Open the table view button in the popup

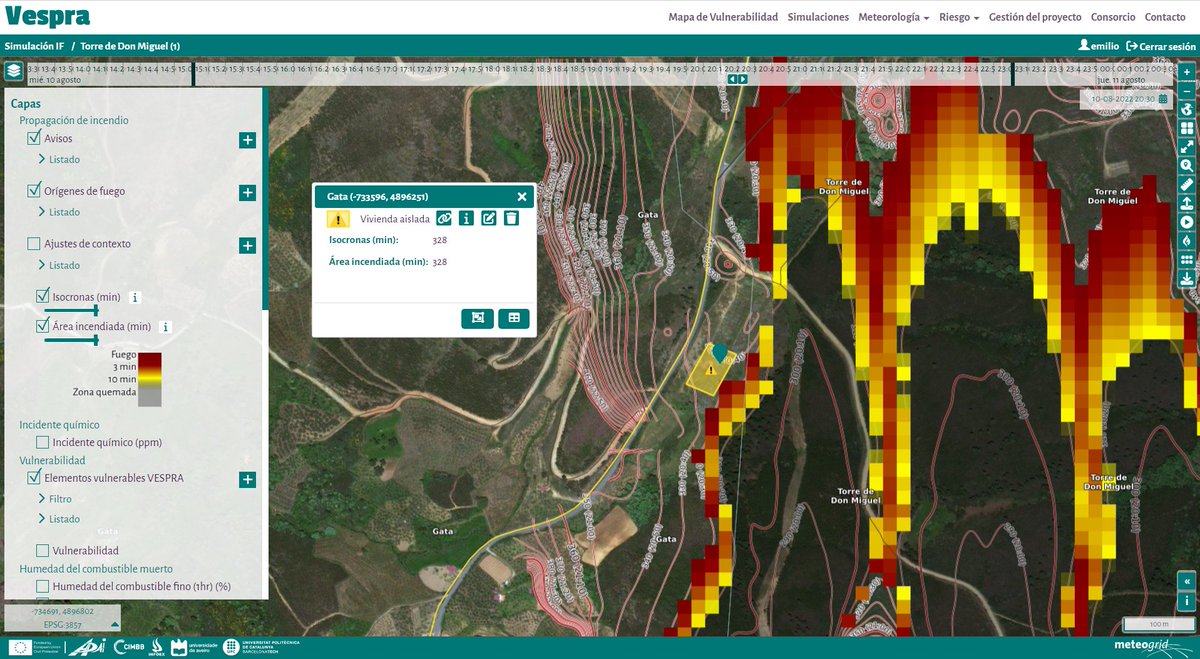pyautogui.click(x=514, y=318)
